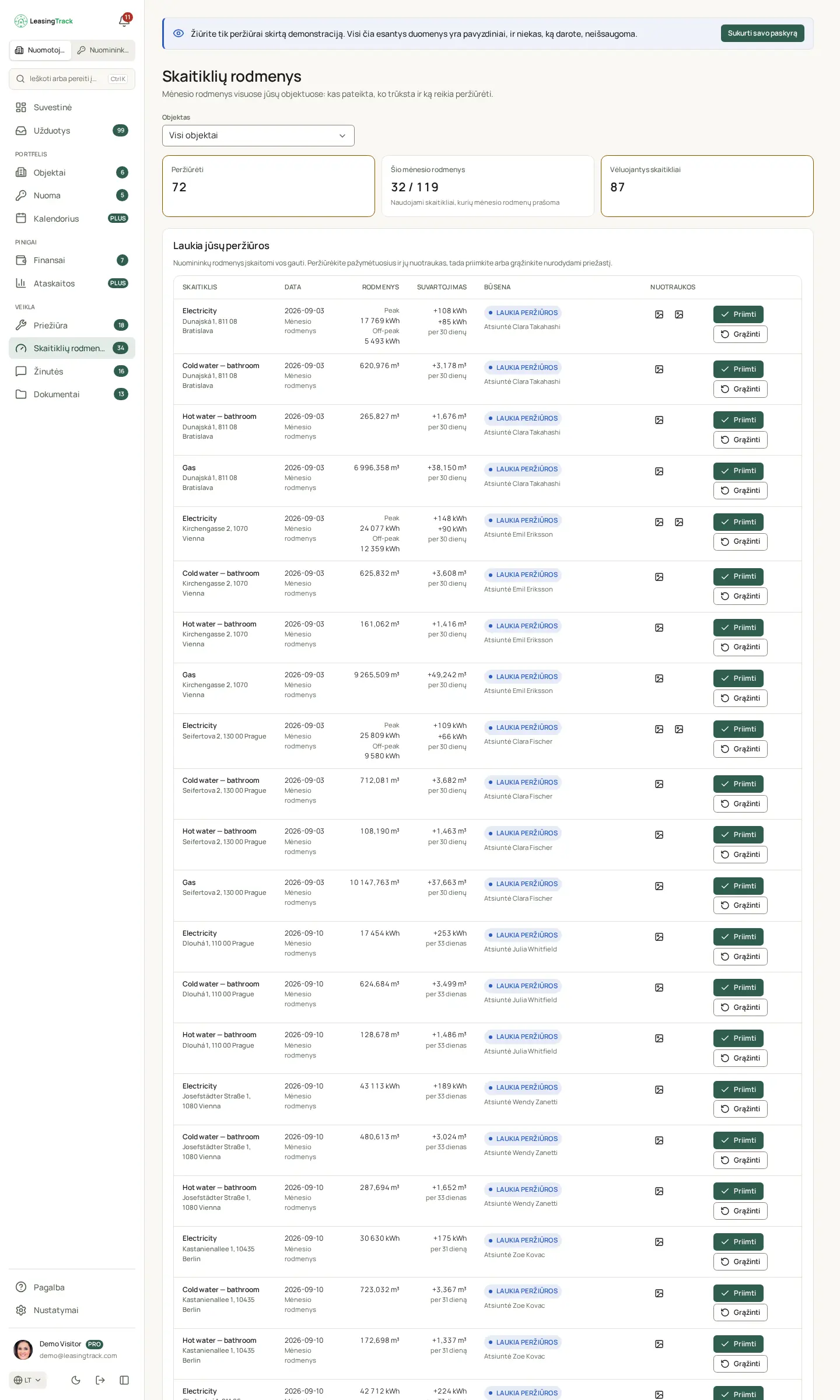Accept the Dunajská Electricity reading with Priimti

tap(738, 314)
